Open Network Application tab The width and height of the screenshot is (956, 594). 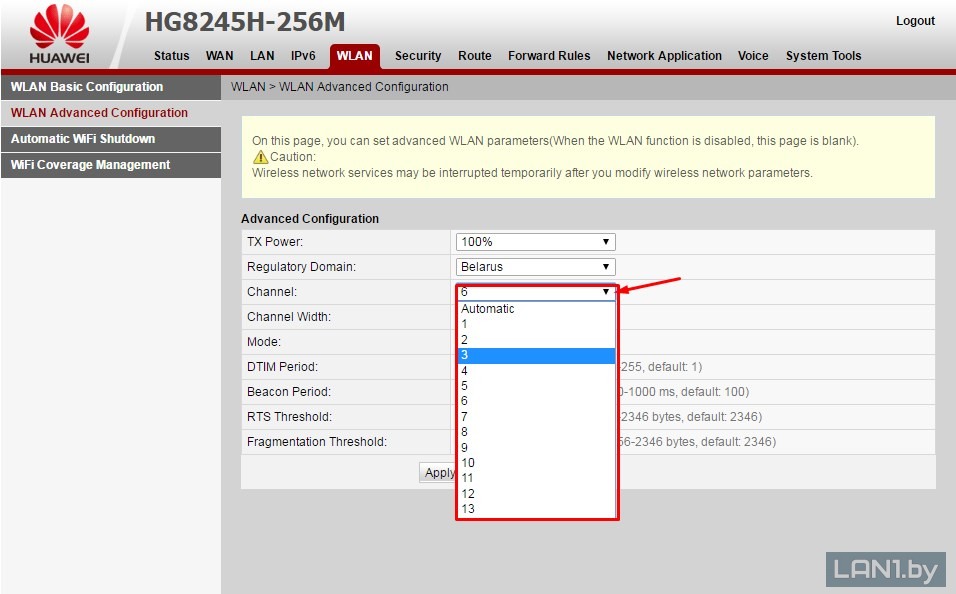(664, 55)
